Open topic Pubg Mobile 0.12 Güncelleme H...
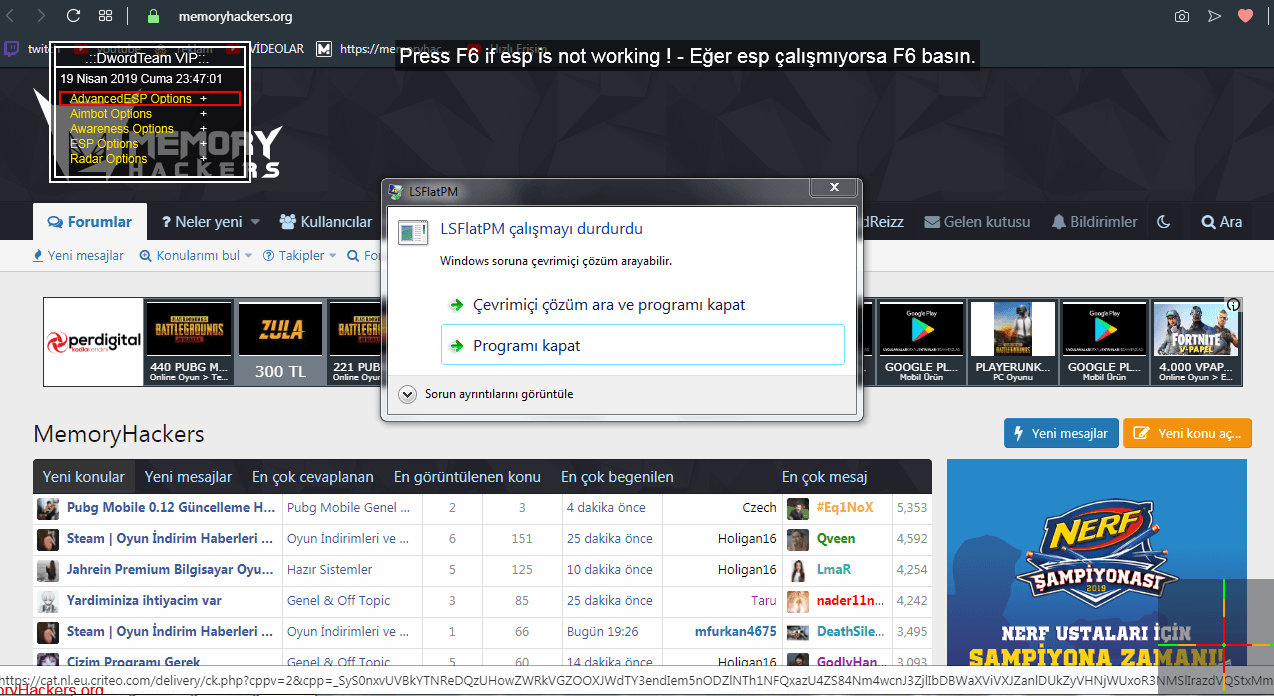This screenshot has height=696, width=1274. 171,508
